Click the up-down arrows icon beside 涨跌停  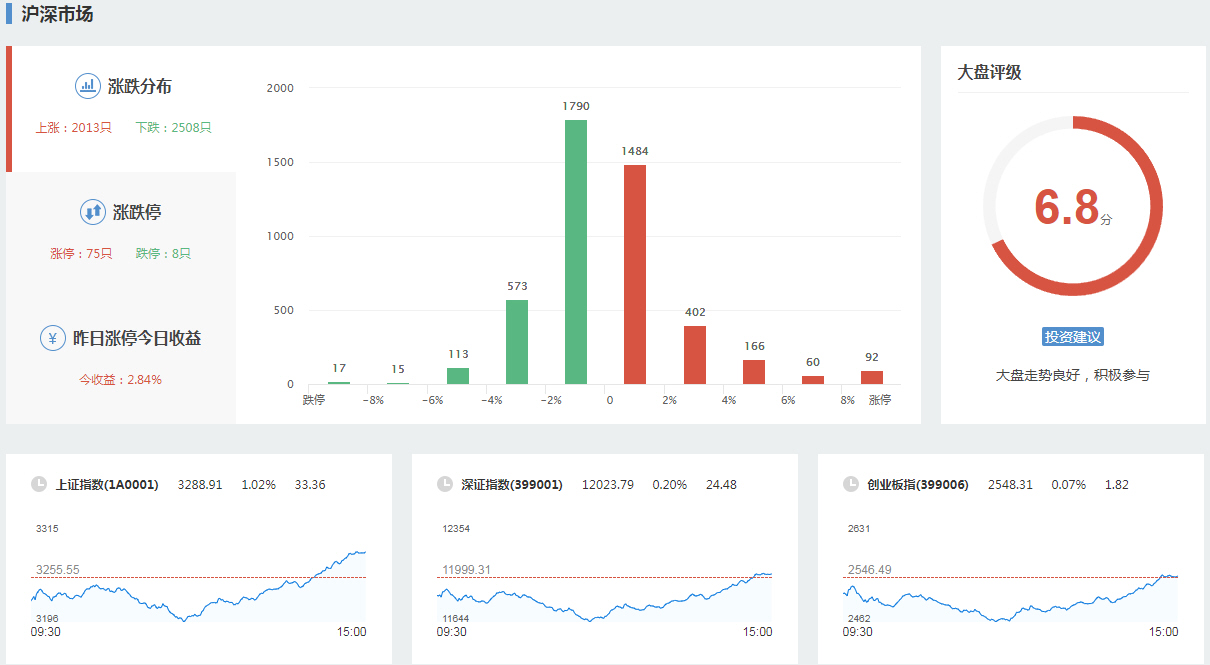[x=92, y=212]
